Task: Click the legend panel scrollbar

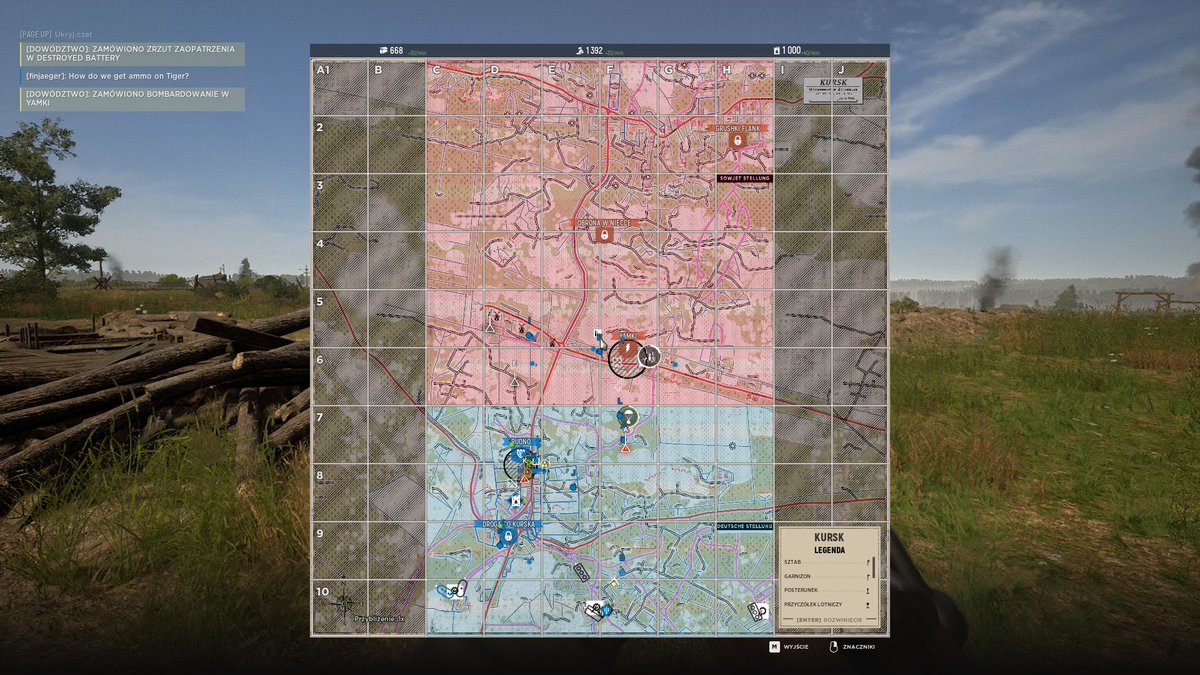Action: (875, 568)
